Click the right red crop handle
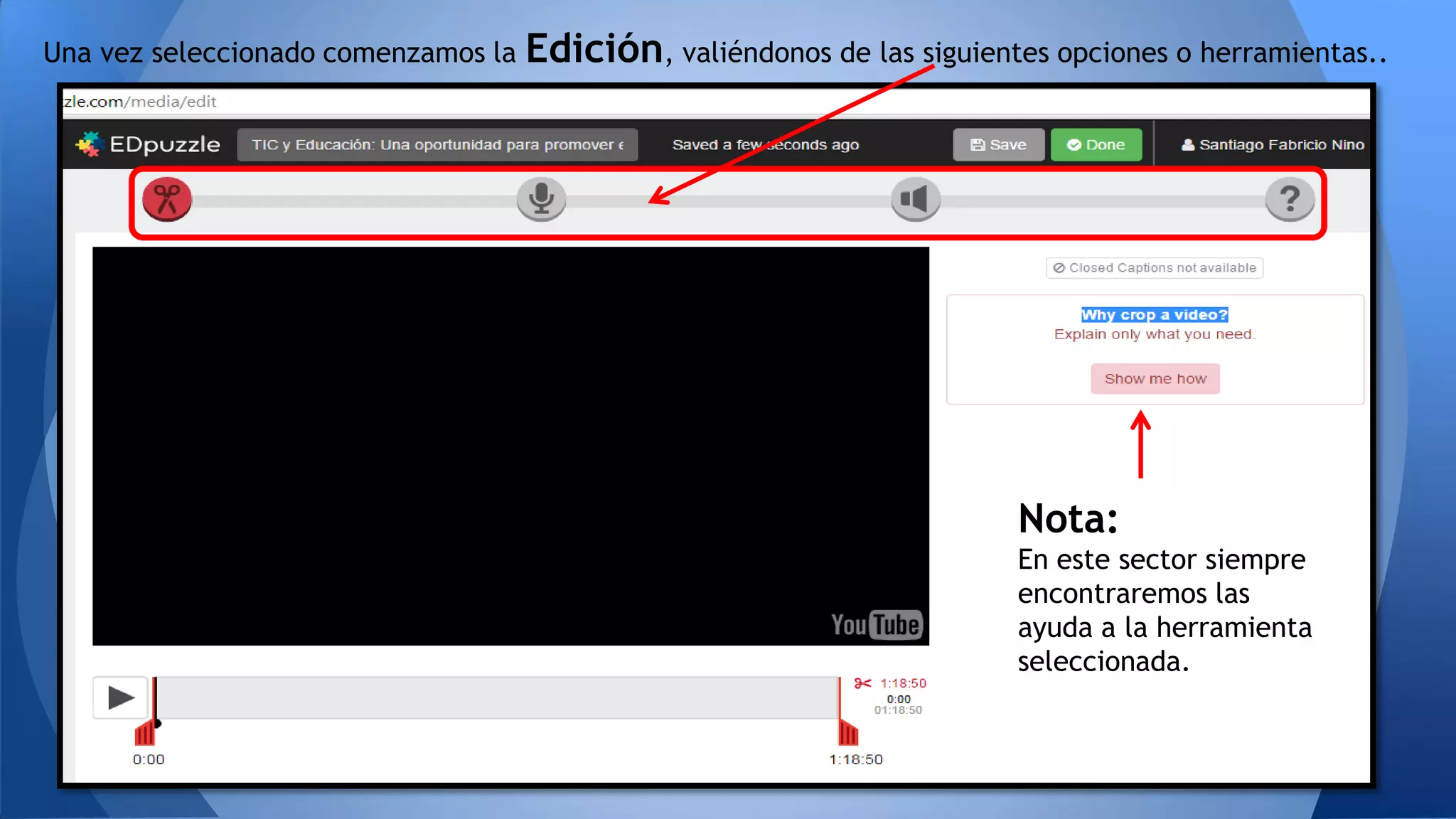Image resolution: width=1456 pixels, height=819 pixels. (x=848, y=732)
